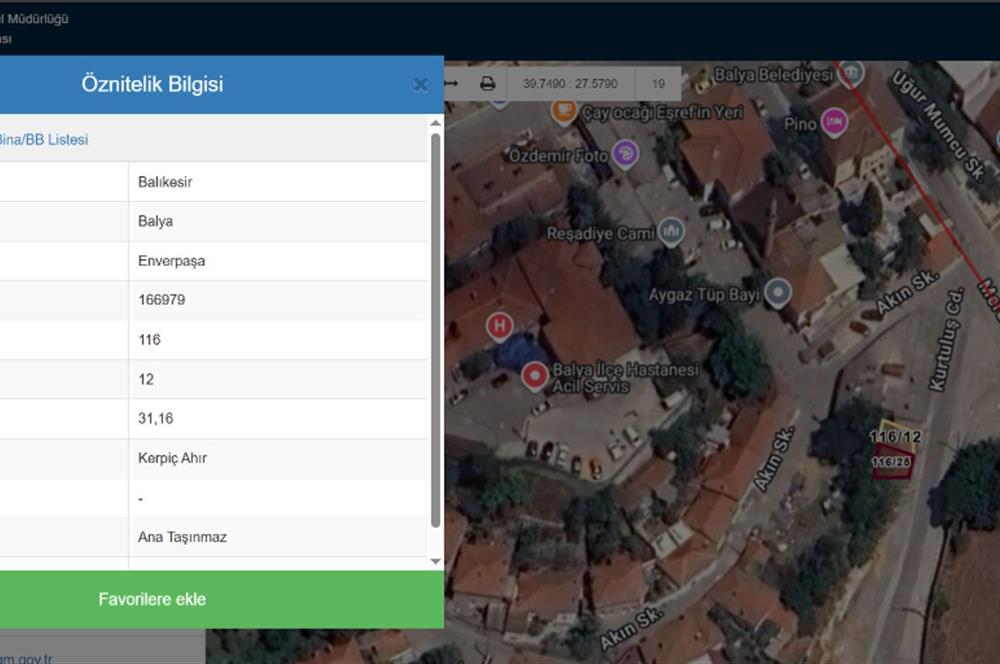Click the coordinates display 39.7490 : 27.5790
This screenshot has height=664, width=1000.
tap(570, 84)
